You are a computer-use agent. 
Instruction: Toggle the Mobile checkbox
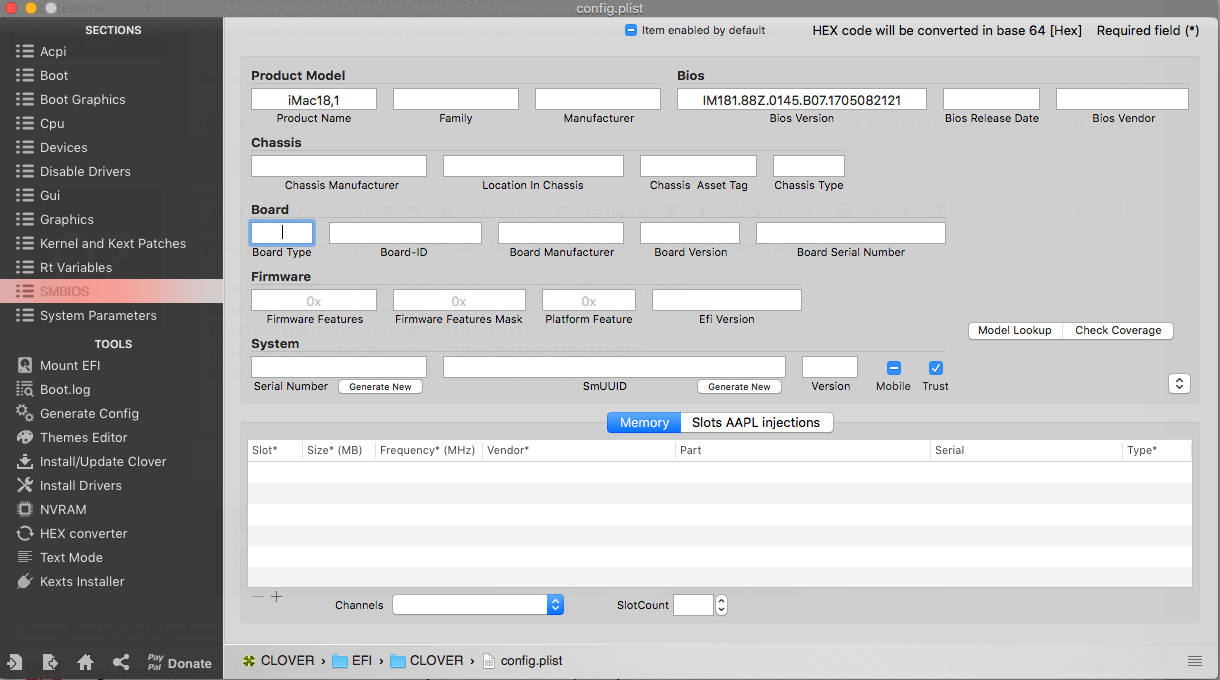(894, 368)
